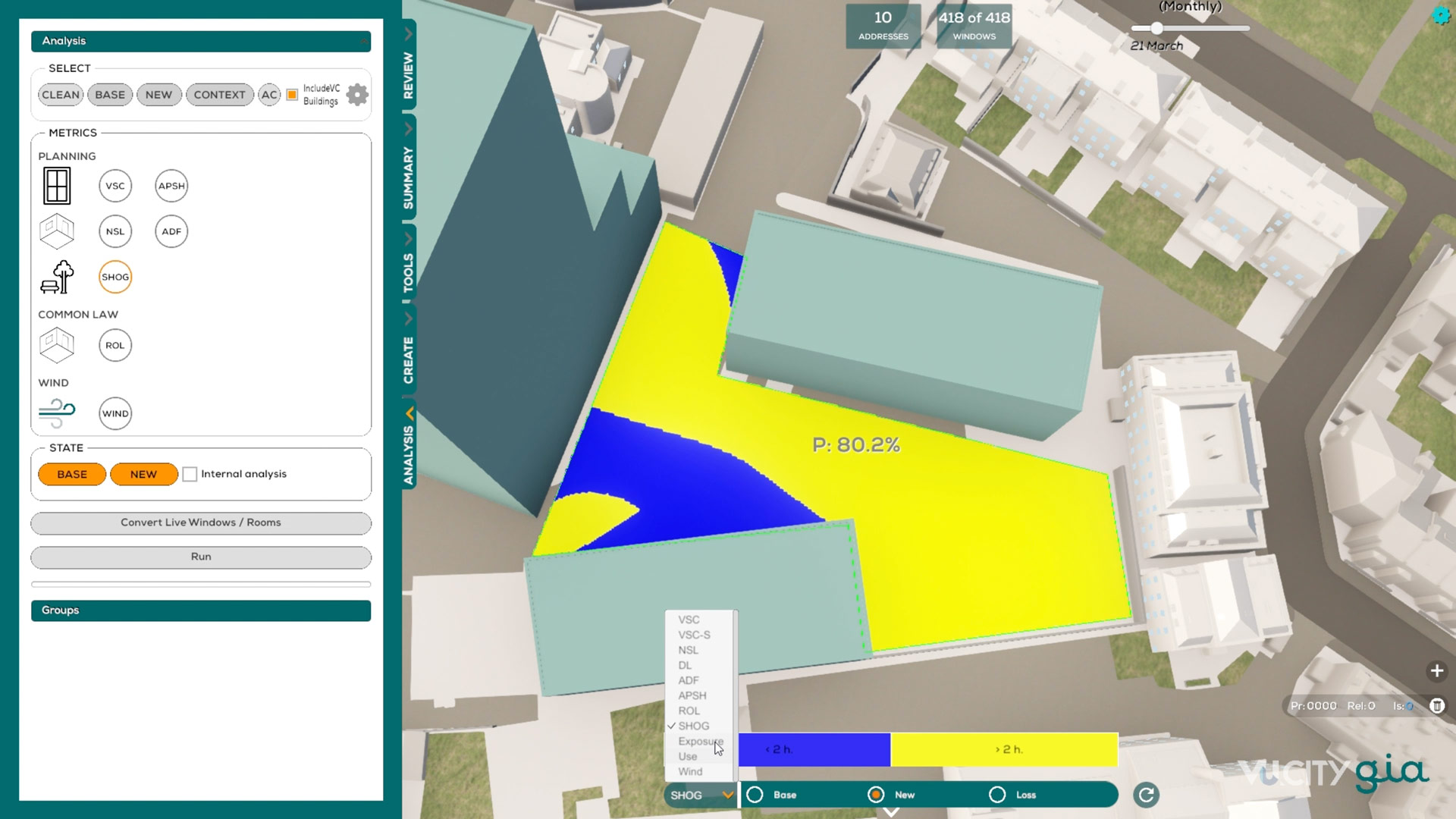This screenshot has height=819, width=1456.
Task: Toggle the IncludeVC Buildings checkbox
Action: [292, 95]
